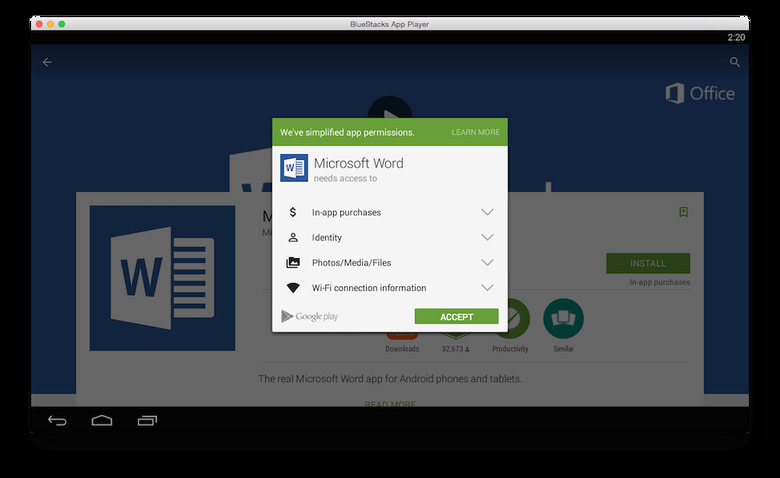Expand the In-app purchases permission
Image resolution: width=780 pixels, height=478 pixels.
pos(487,212)
